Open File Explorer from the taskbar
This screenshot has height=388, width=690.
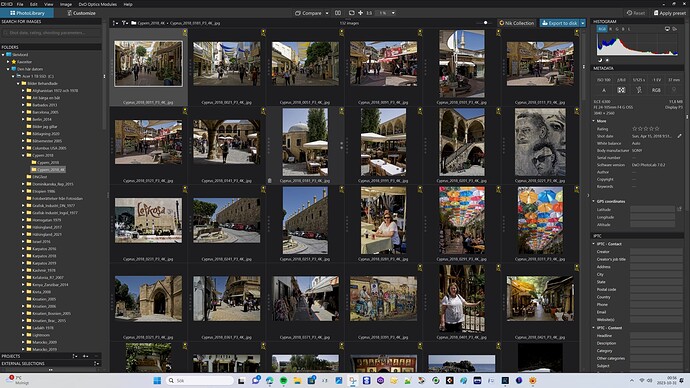(x=297, y=381)
